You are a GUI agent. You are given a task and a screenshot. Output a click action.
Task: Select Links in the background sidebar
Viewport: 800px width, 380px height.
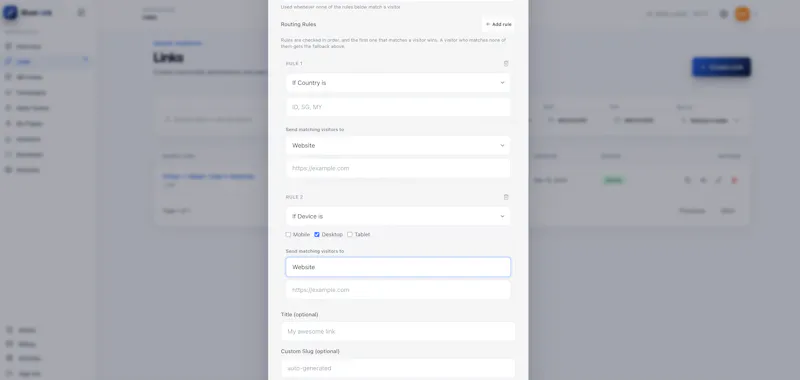[46, 61]
